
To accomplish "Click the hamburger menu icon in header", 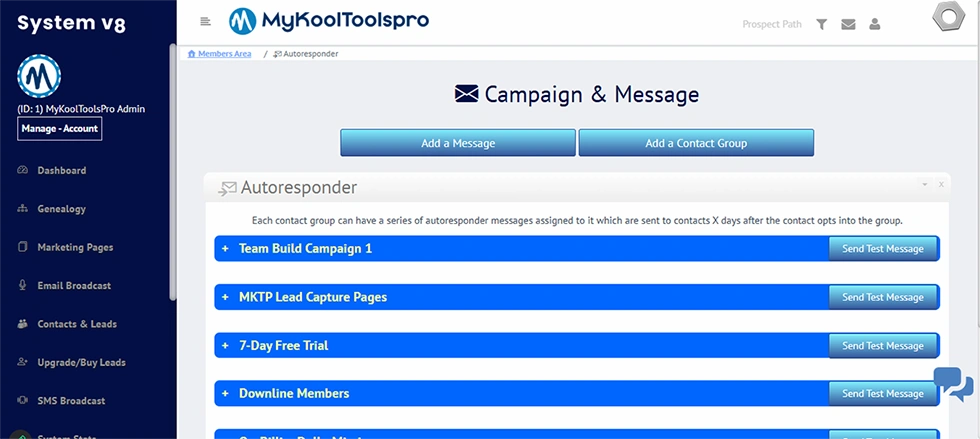I will coord(205,22).
